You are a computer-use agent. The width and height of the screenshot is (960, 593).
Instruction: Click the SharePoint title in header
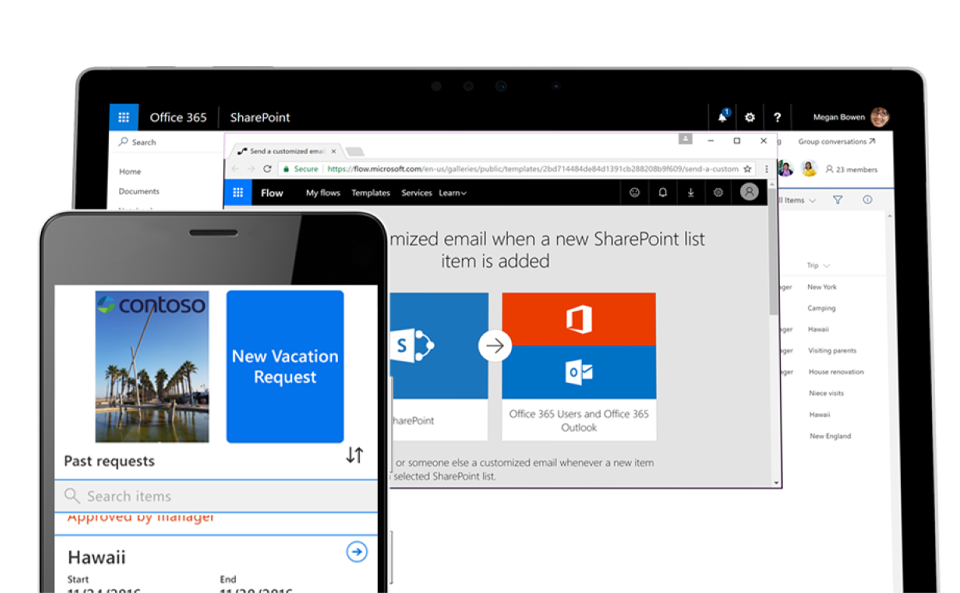260,117
